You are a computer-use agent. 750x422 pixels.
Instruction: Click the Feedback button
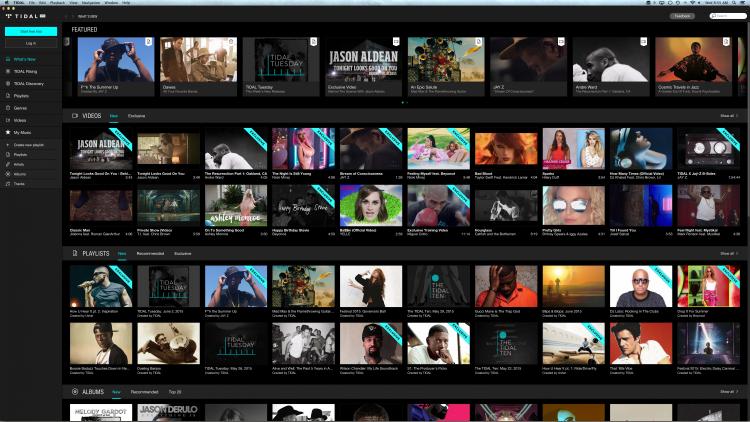tap(682, 16)
